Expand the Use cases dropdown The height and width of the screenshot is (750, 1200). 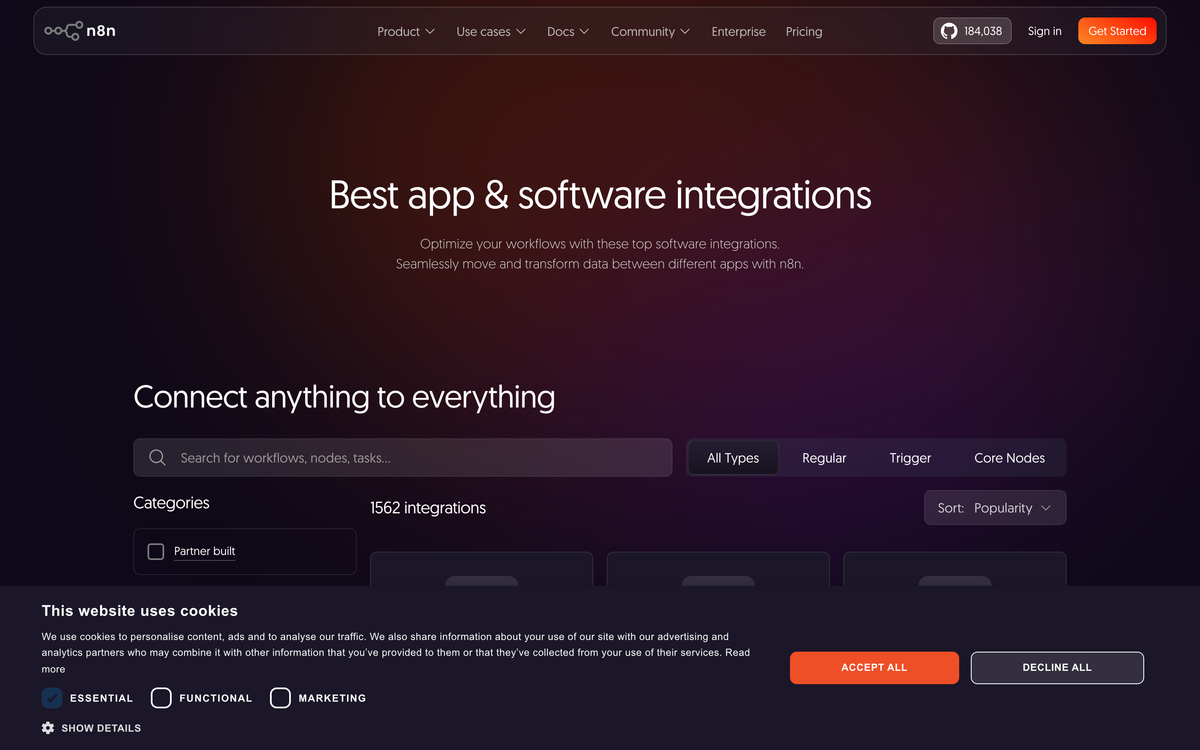pos(490,31)
